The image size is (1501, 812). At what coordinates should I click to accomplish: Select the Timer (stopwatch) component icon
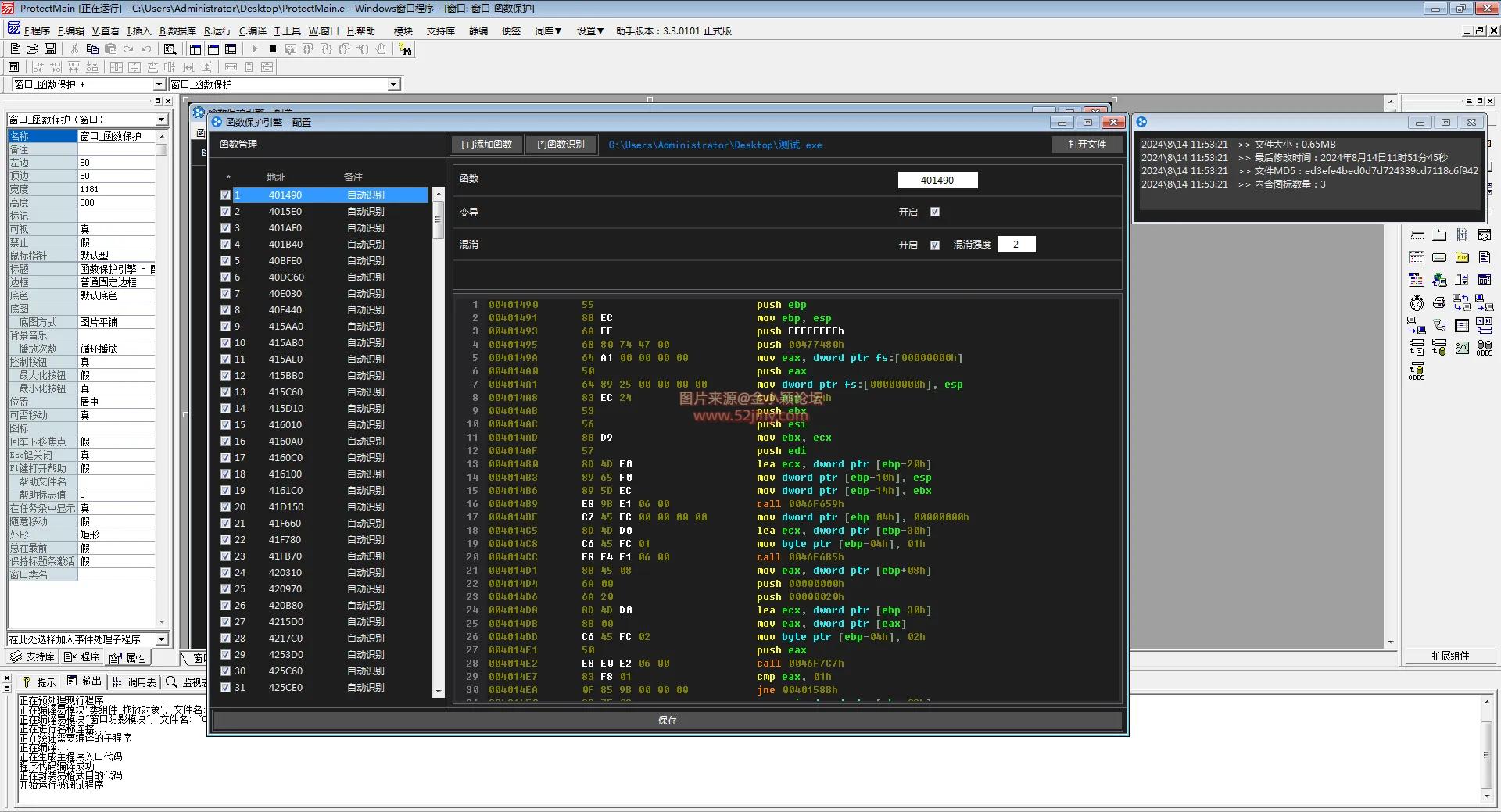click(x=1417, y=303)
